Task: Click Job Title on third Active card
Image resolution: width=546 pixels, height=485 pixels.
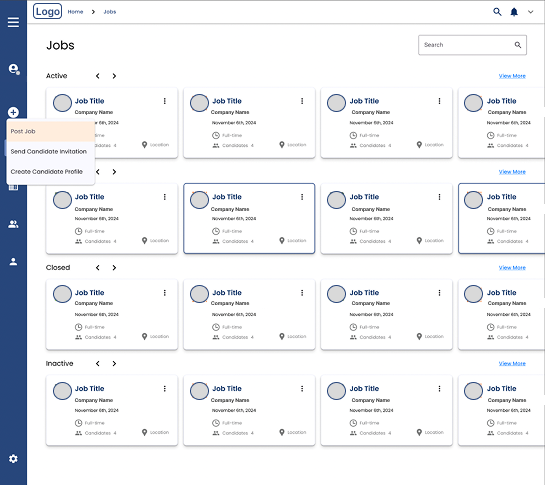Action: [x=364, y=101]
